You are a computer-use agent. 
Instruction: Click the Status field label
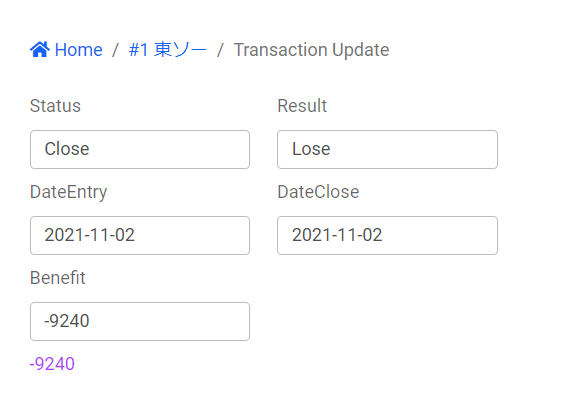pos(55,106)
